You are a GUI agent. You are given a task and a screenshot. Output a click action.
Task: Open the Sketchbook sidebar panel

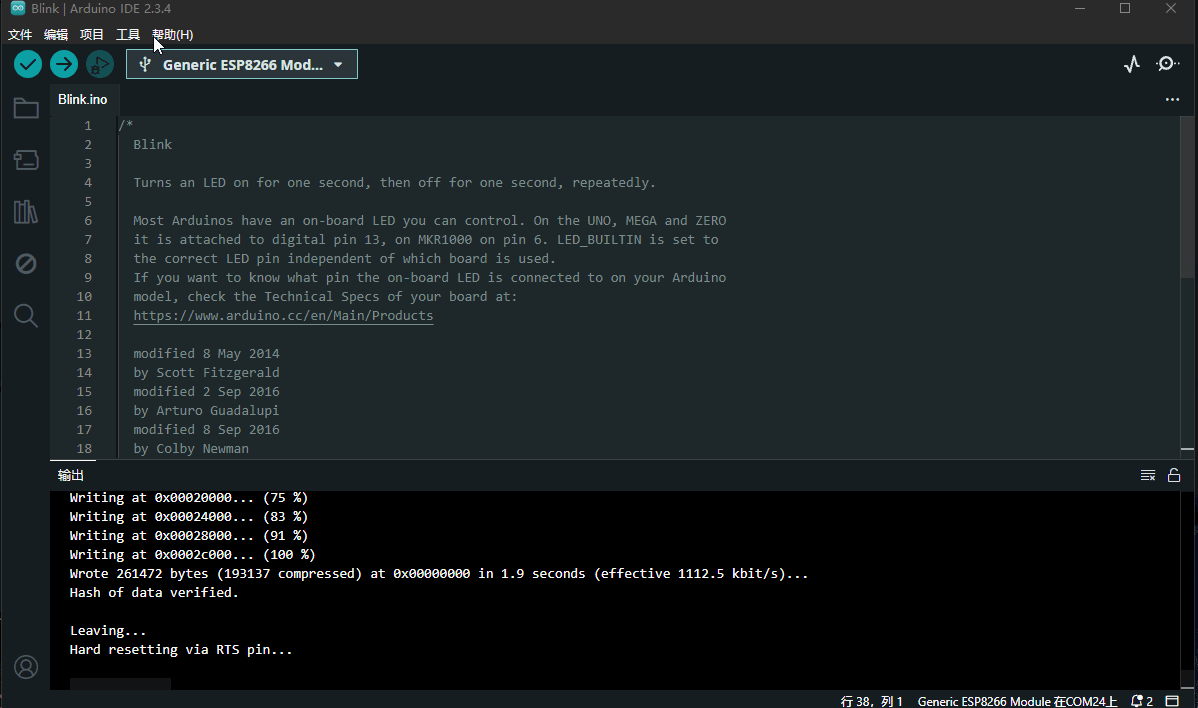coord(26,107)
